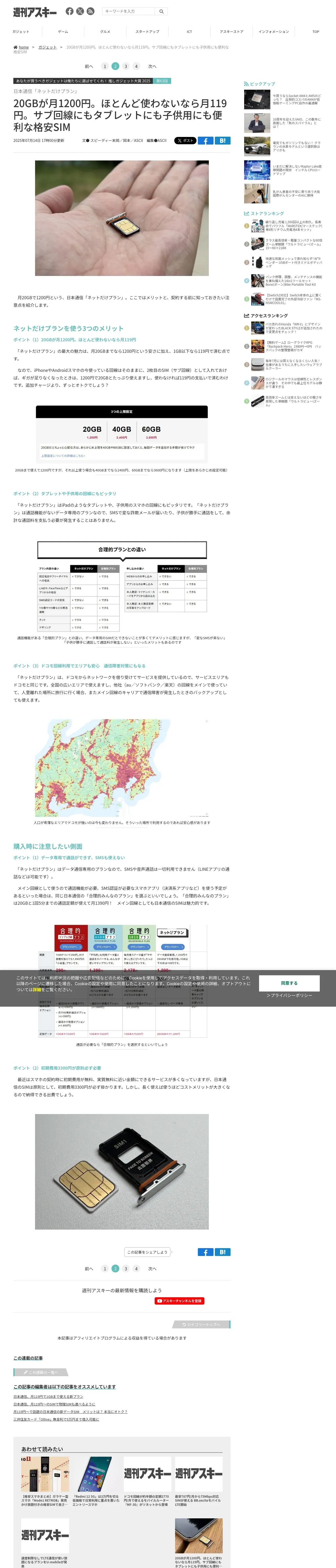Screen dimensions: 336x1568
Task: Click the 詳細 link in cookie notice
Action: 37,990
